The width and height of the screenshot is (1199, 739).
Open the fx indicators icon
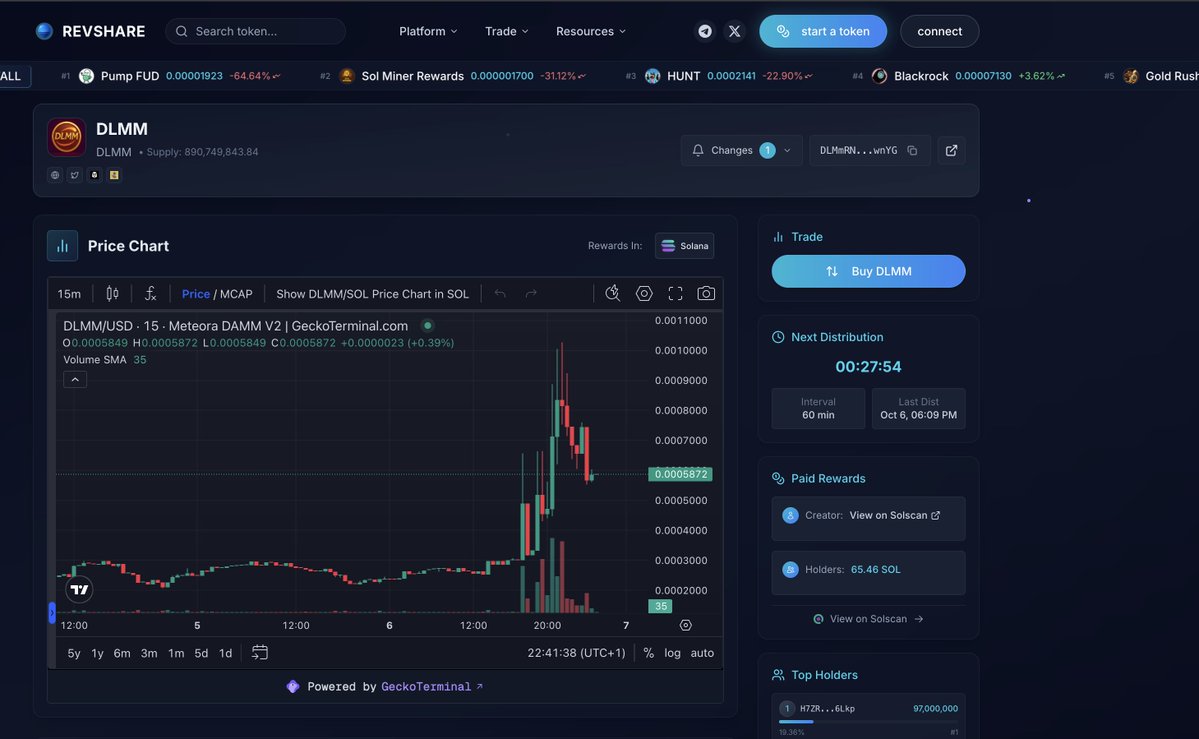(151, 294)
